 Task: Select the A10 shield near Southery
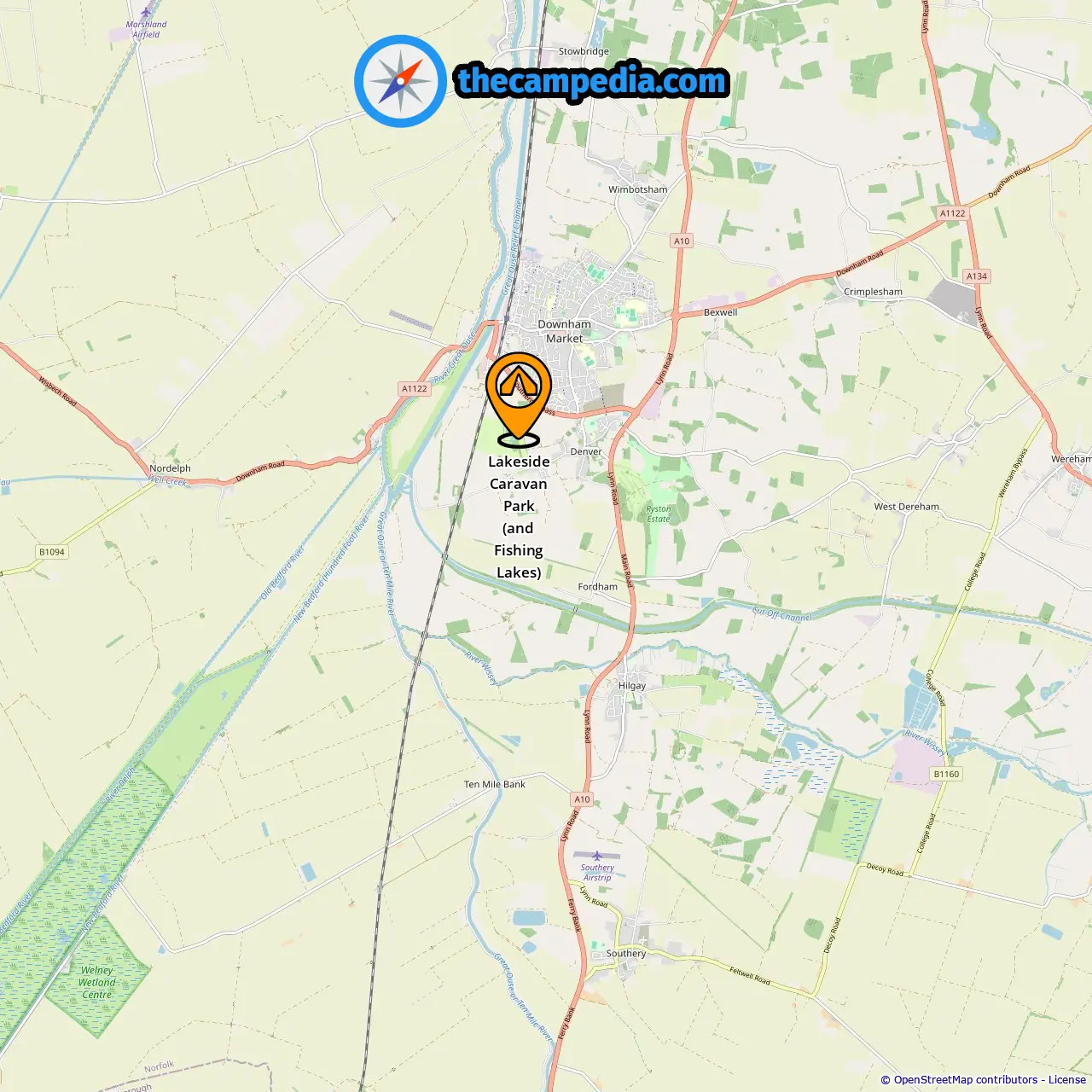point(582,799)
